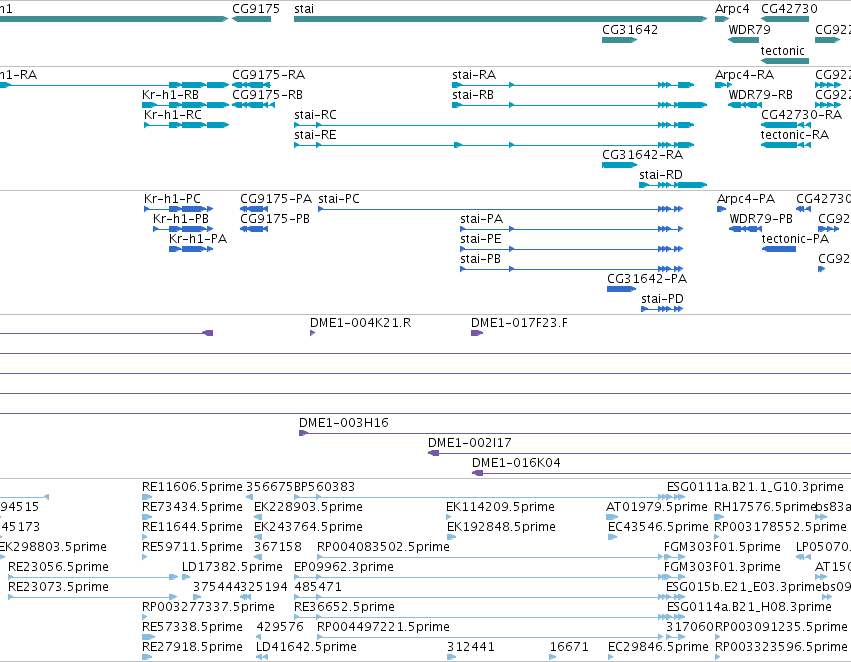Click the CG9175 gene label

256,9
